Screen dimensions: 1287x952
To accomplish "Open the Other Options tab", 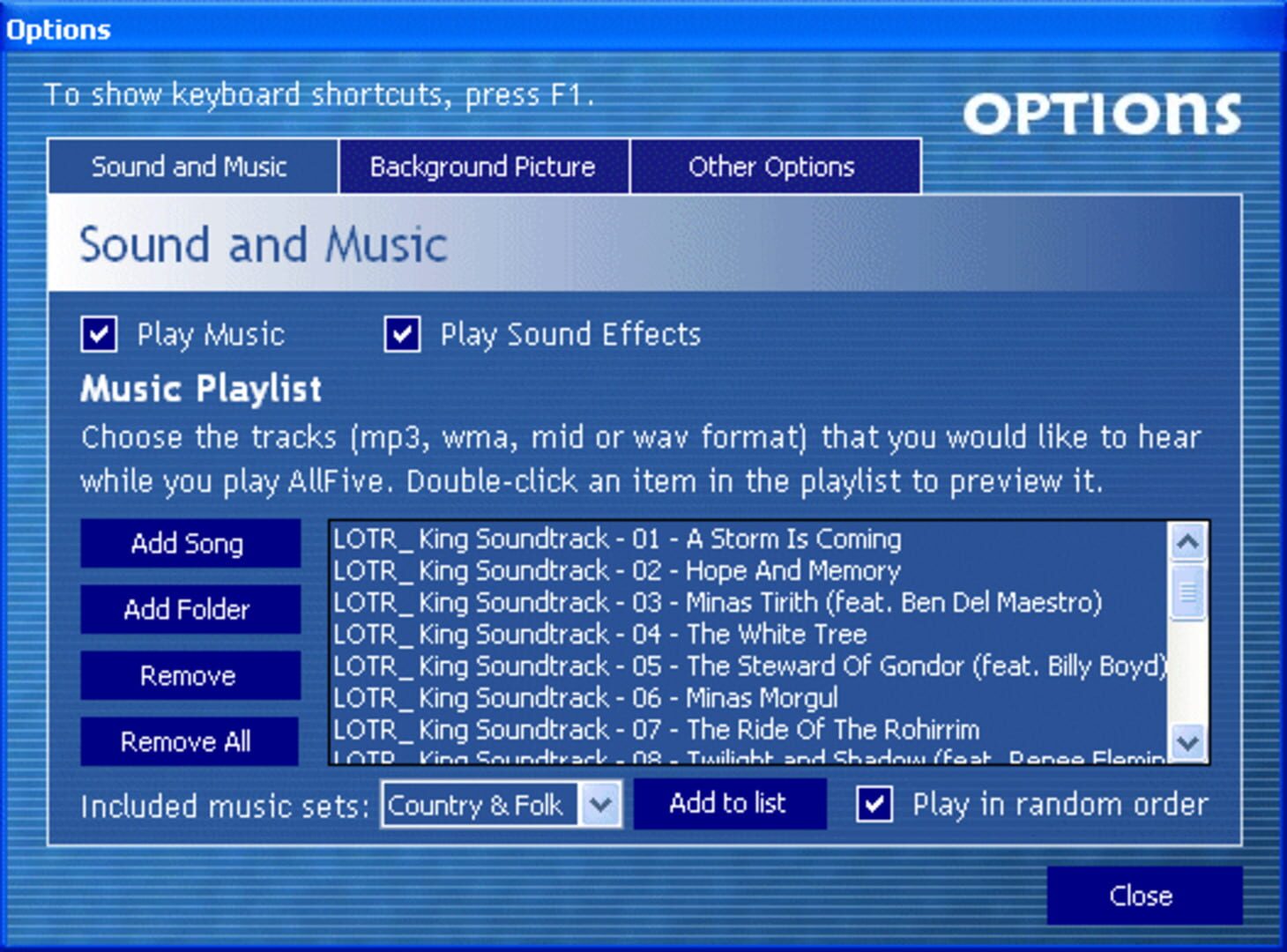I will coord(772,167).
